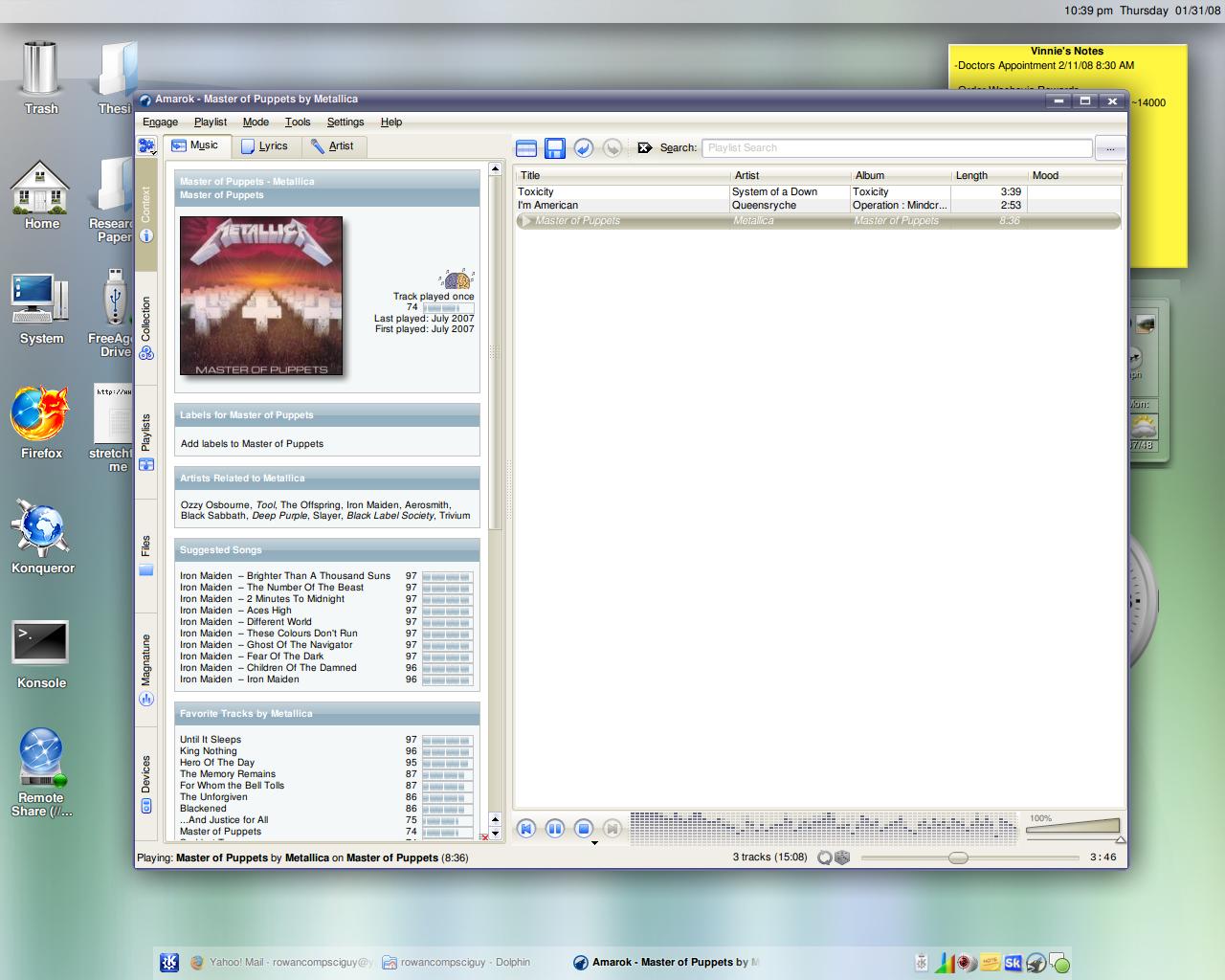
Task: Click the grayed Redo playlist icon
Action: click(612, 147)
